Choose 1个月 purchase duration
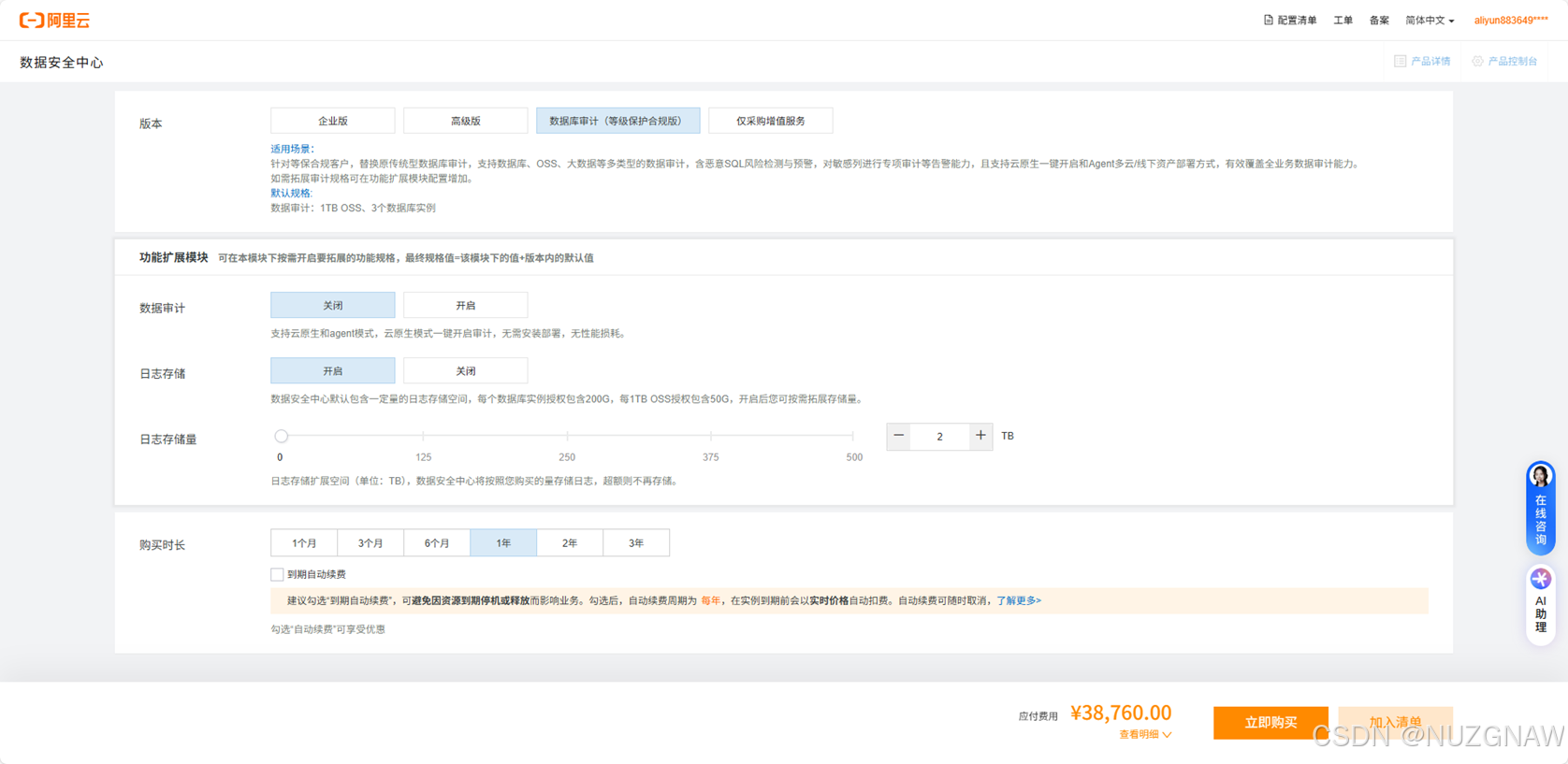The width and height of the screenshot is (1568, 764). click(x=304, y=542)
